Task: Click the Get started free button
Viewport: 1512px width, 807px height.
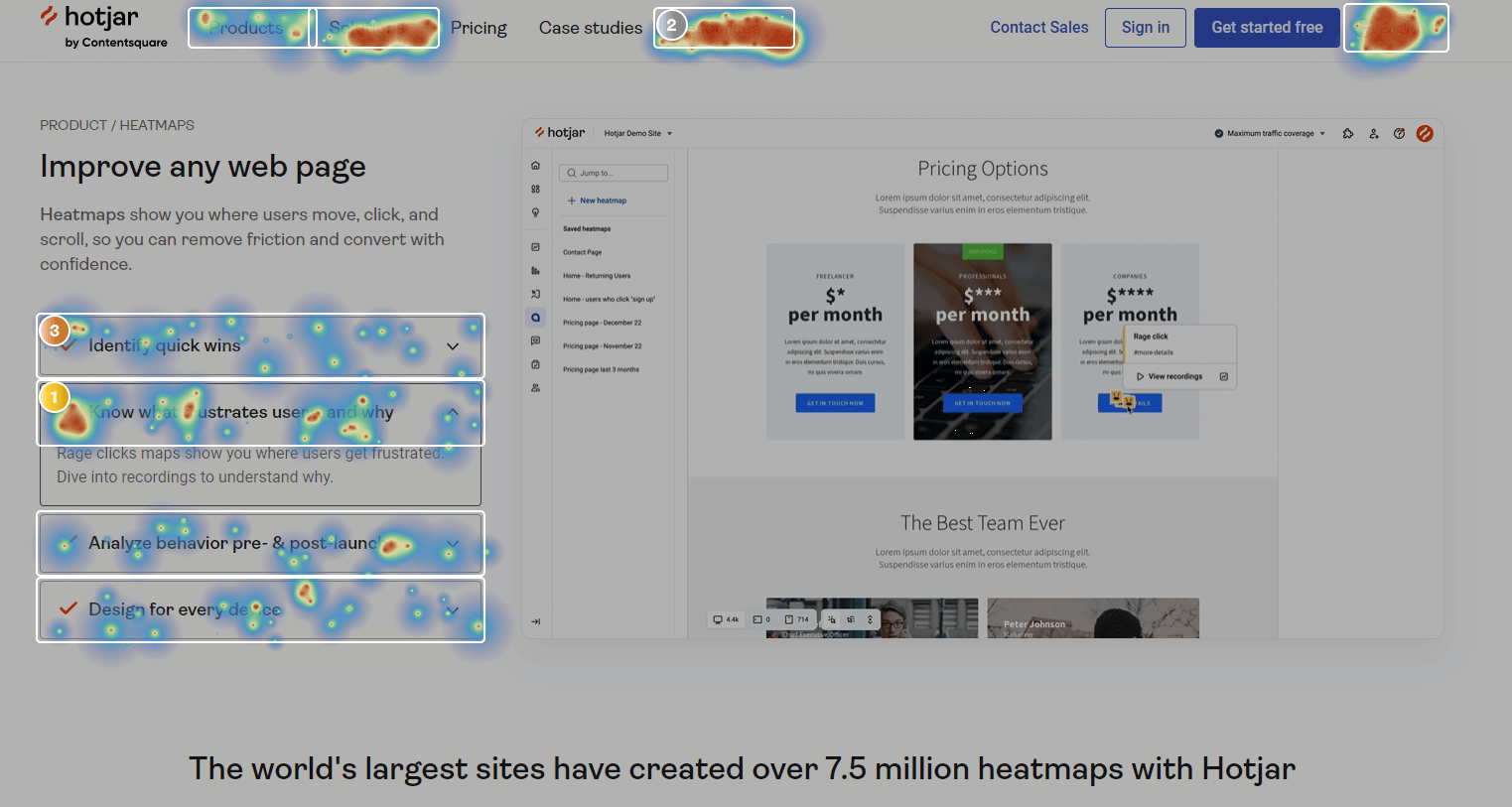Action: (x=1267, y=27)
